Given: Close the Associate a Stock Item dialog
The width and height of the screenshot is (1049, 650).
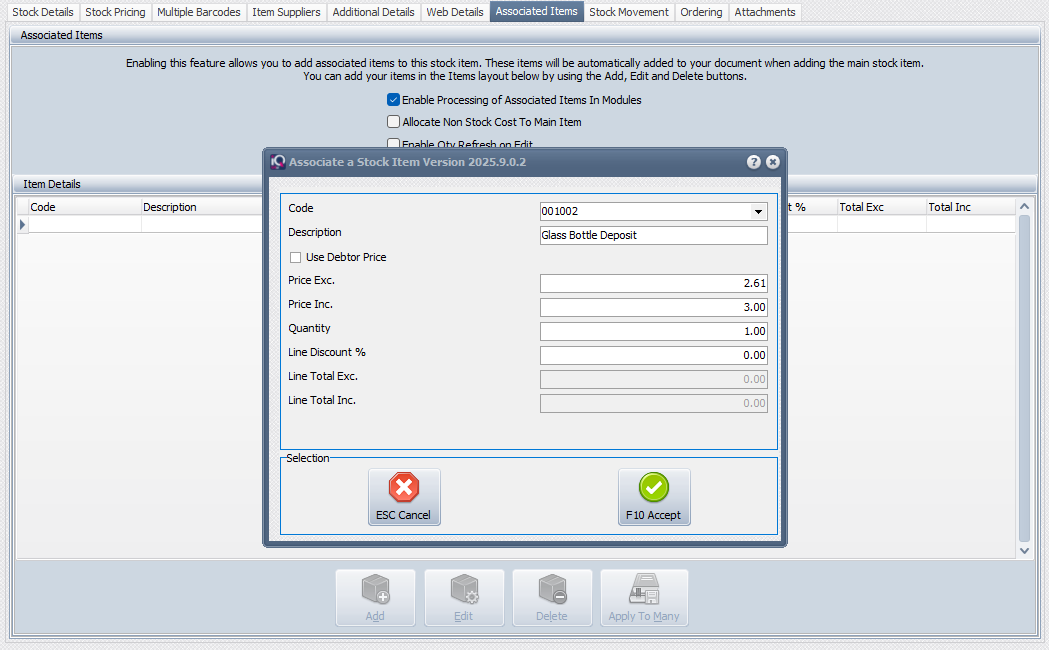Looking at the screenshot, I should pyautogui.click(x=772, y=162).
